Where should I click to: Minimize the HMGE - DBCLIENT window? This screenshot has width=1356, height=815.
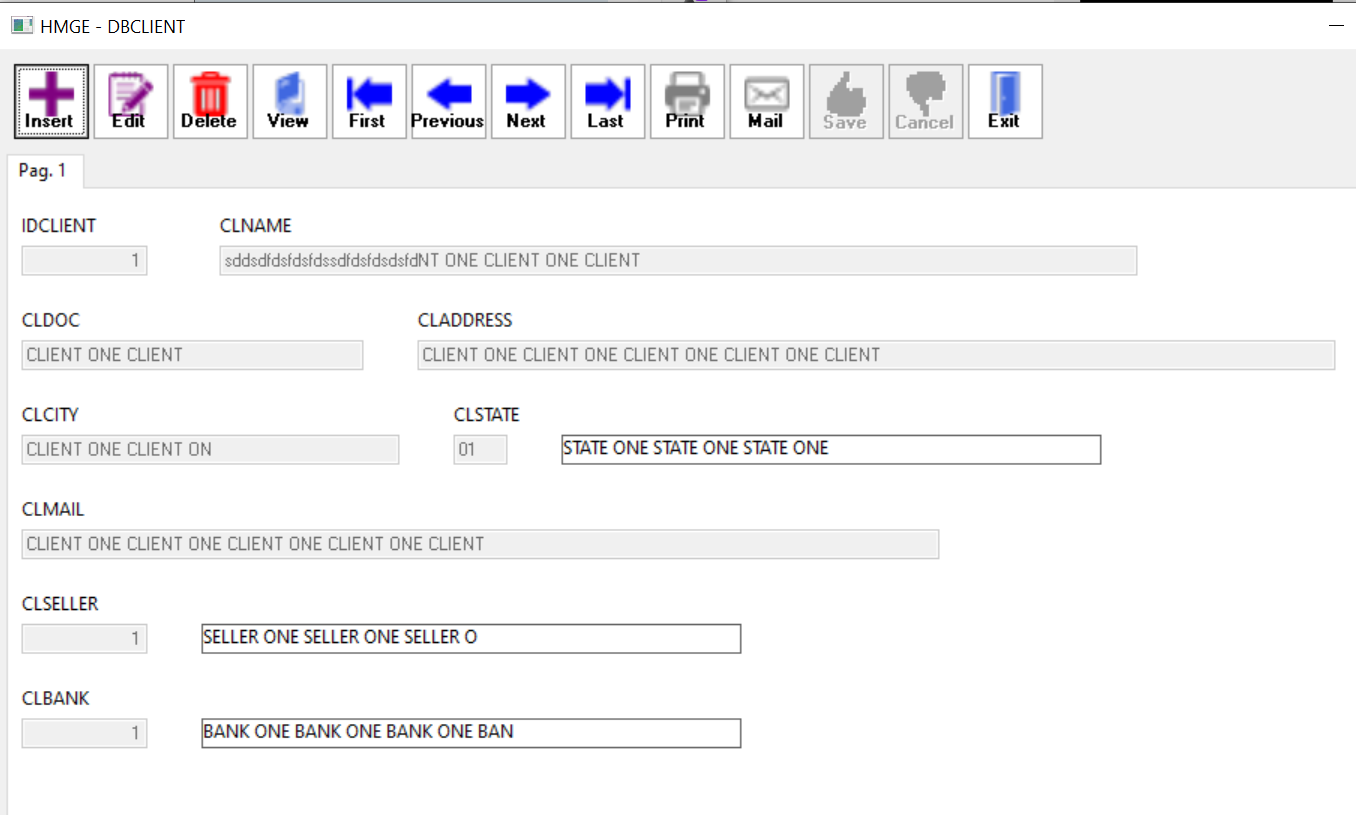point(1336,26)
